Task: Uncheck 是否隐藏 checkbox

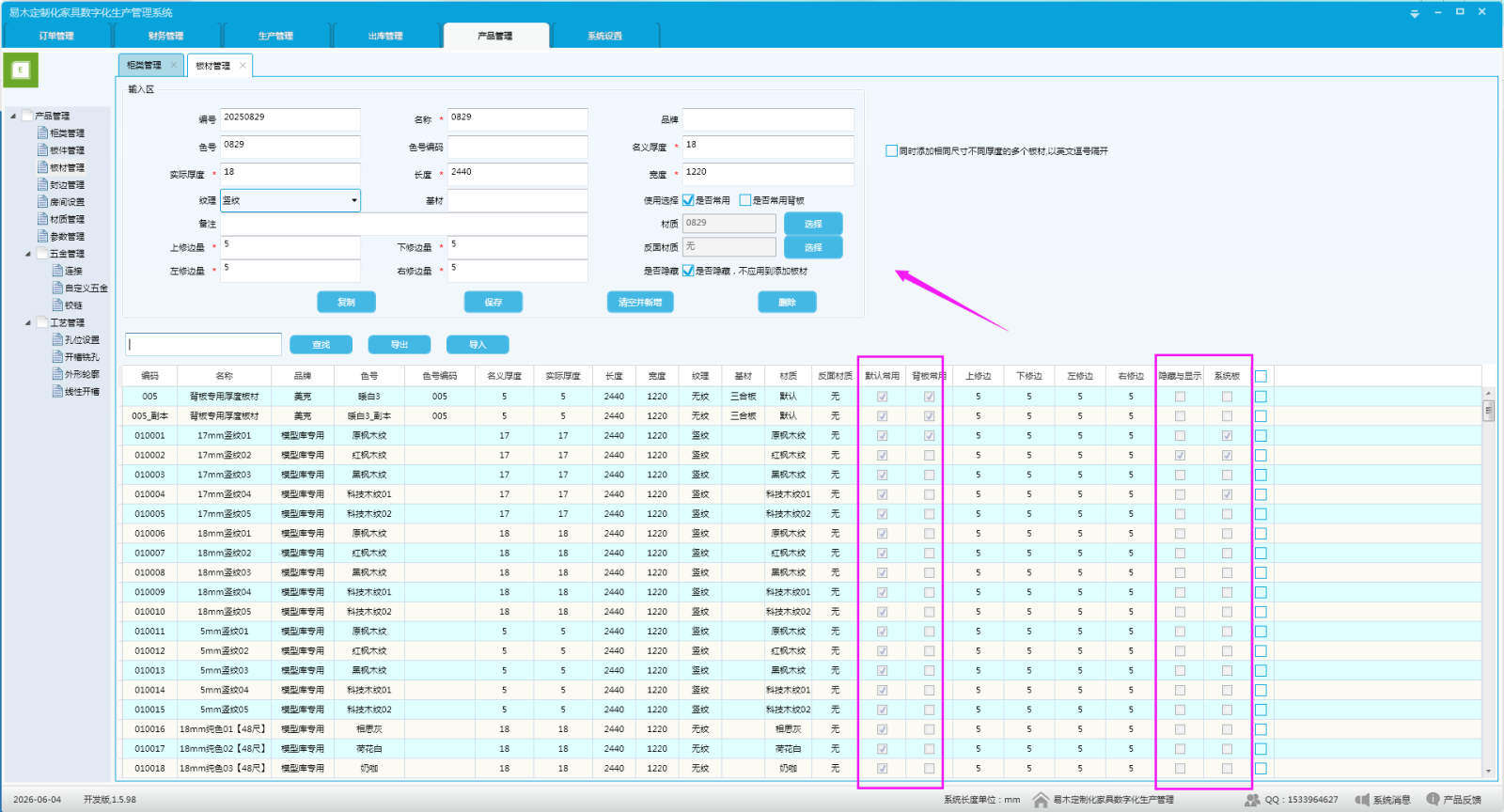Action: [688, 271]
